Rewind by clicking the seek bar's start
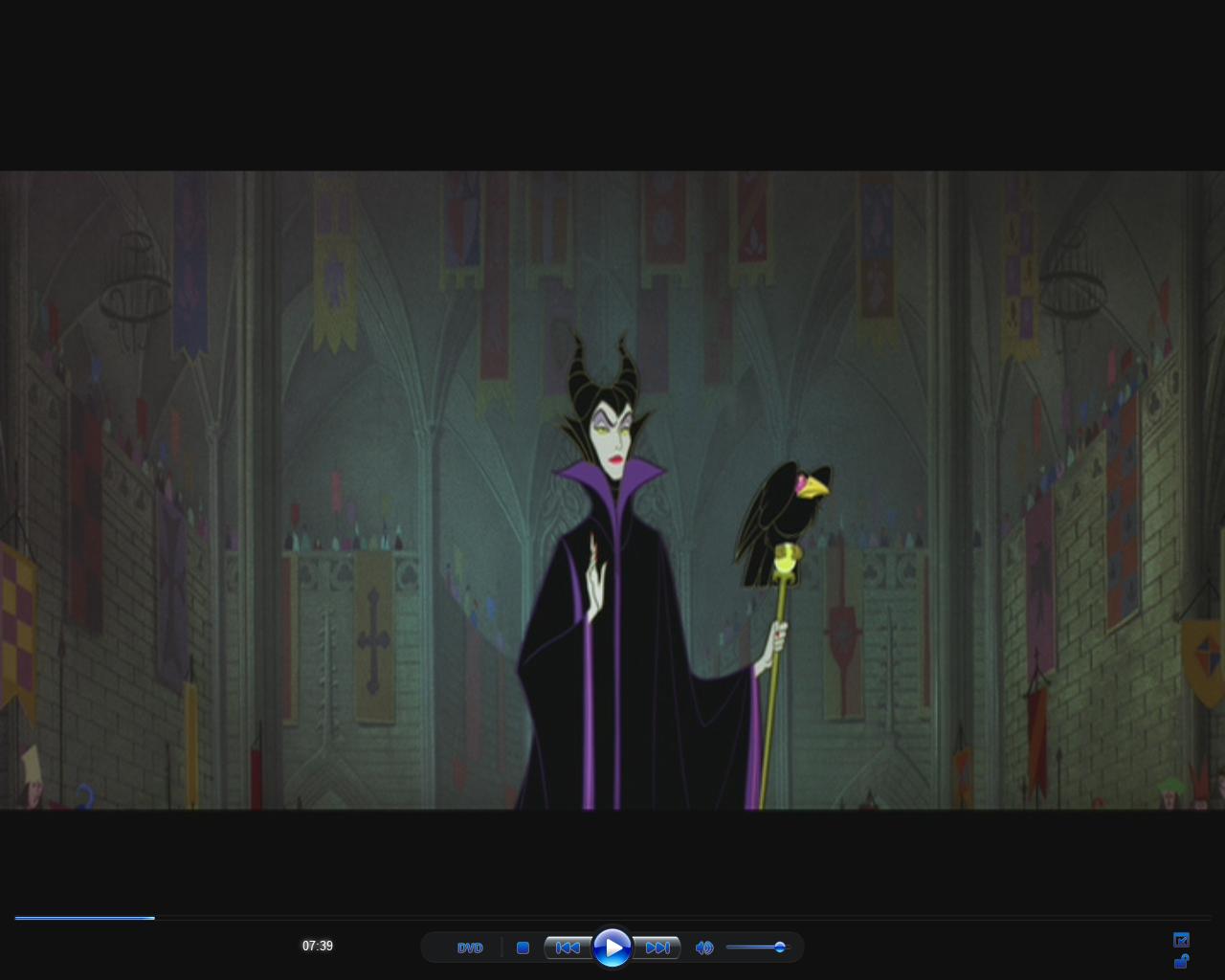 tap(17, 918)
